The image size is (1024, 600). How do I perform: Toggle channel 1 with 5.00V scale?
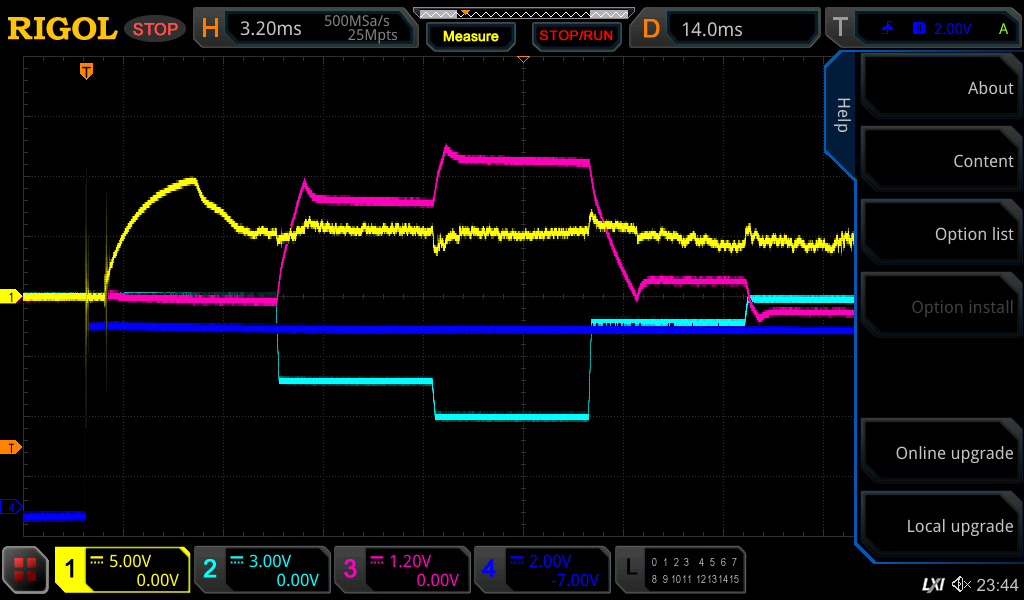click(x=122, y=570)
